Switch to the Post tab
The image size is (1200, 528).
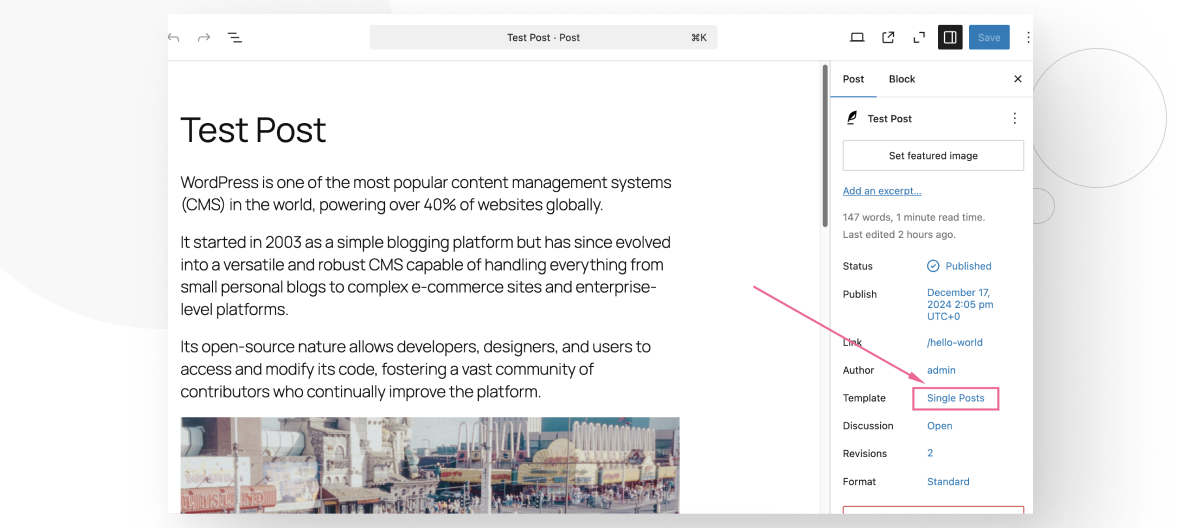(853, 79)
